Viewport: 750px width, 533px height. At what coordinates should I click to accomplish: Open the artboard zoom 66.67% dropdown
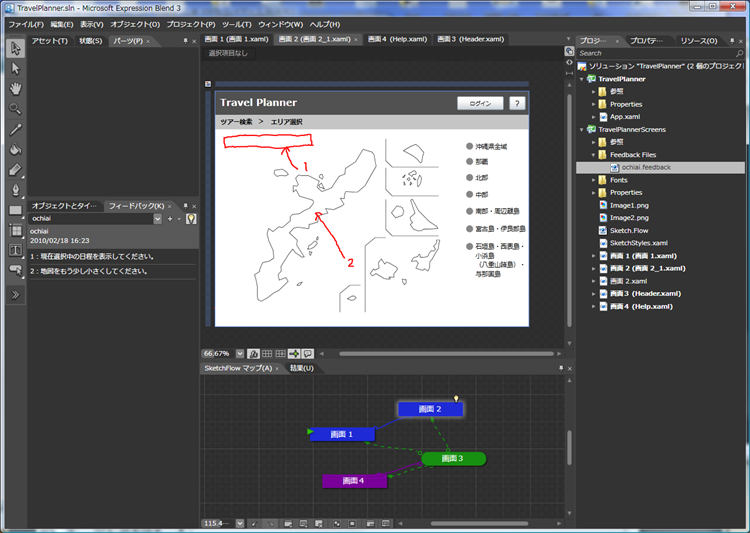[x=240, y=354]
